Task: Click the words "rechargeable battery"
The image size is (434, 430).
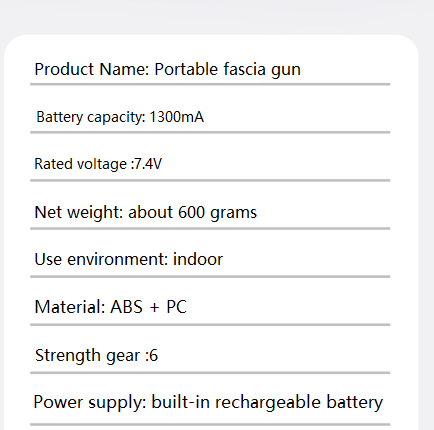Action: (x=299, y=402)
